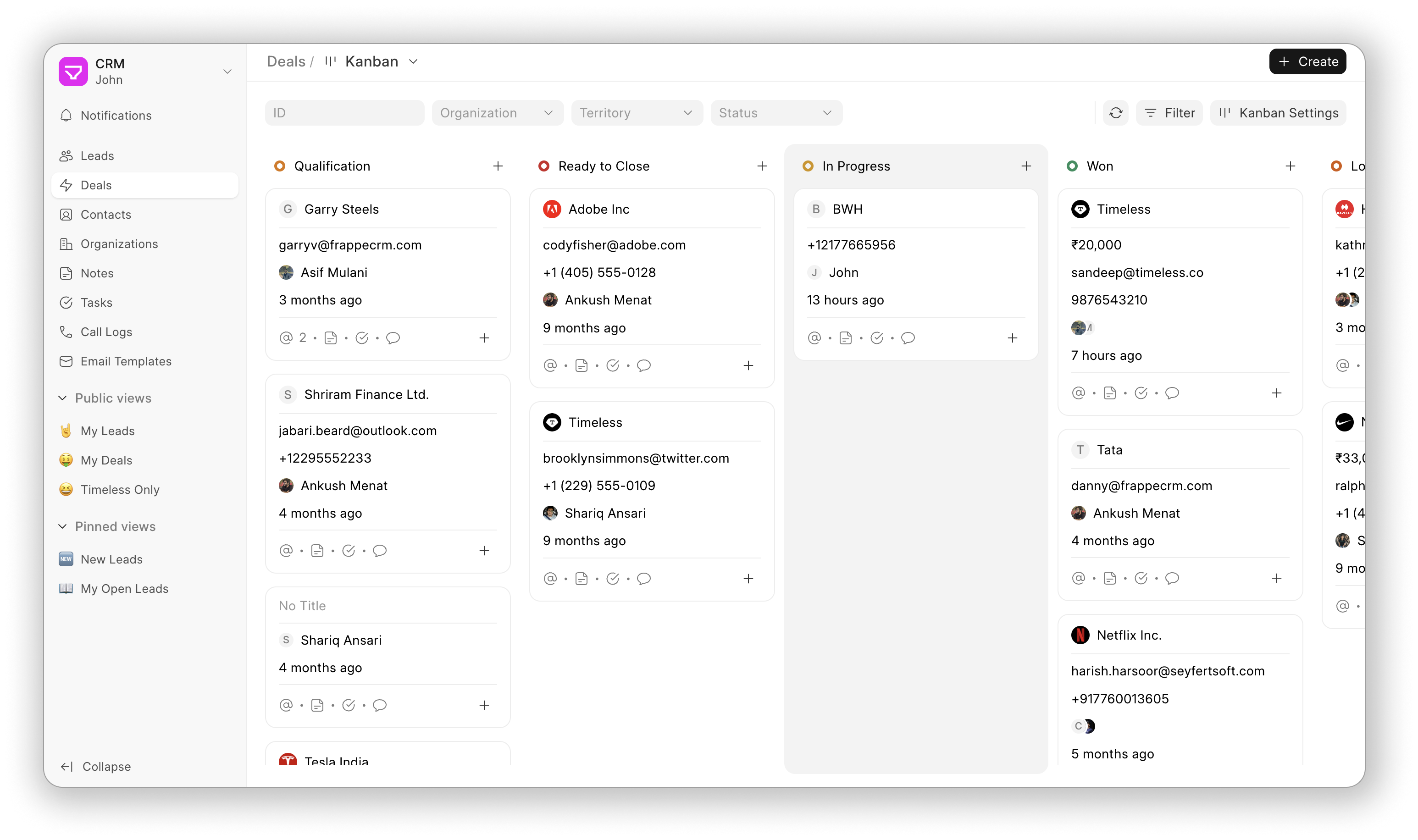The image size is (1418, 840).
Task: Click the ID filter input field
Action: coord(344,113)
